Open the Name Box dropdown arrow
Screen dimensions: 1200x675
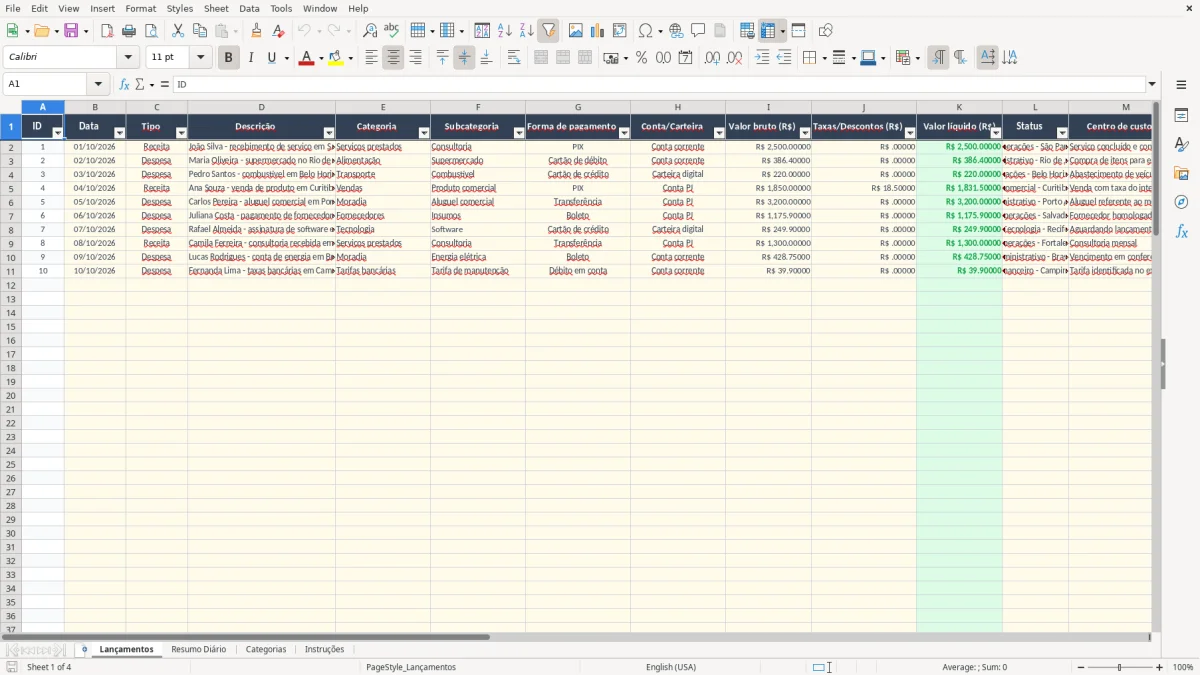click(x=98, y=84)
